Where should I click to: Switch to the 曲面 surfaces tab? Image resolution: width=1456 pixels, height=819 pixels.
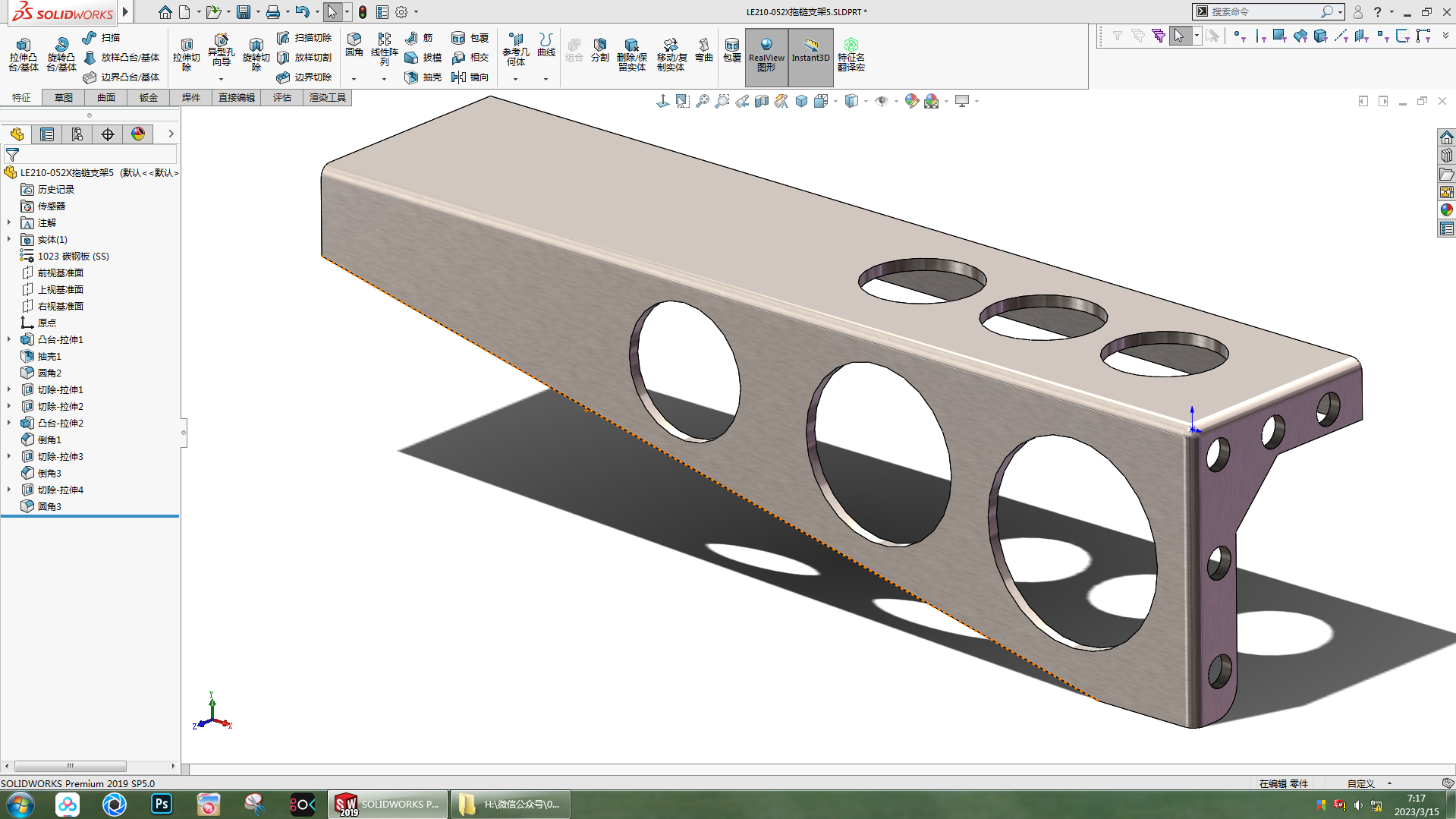pos(106,97)
